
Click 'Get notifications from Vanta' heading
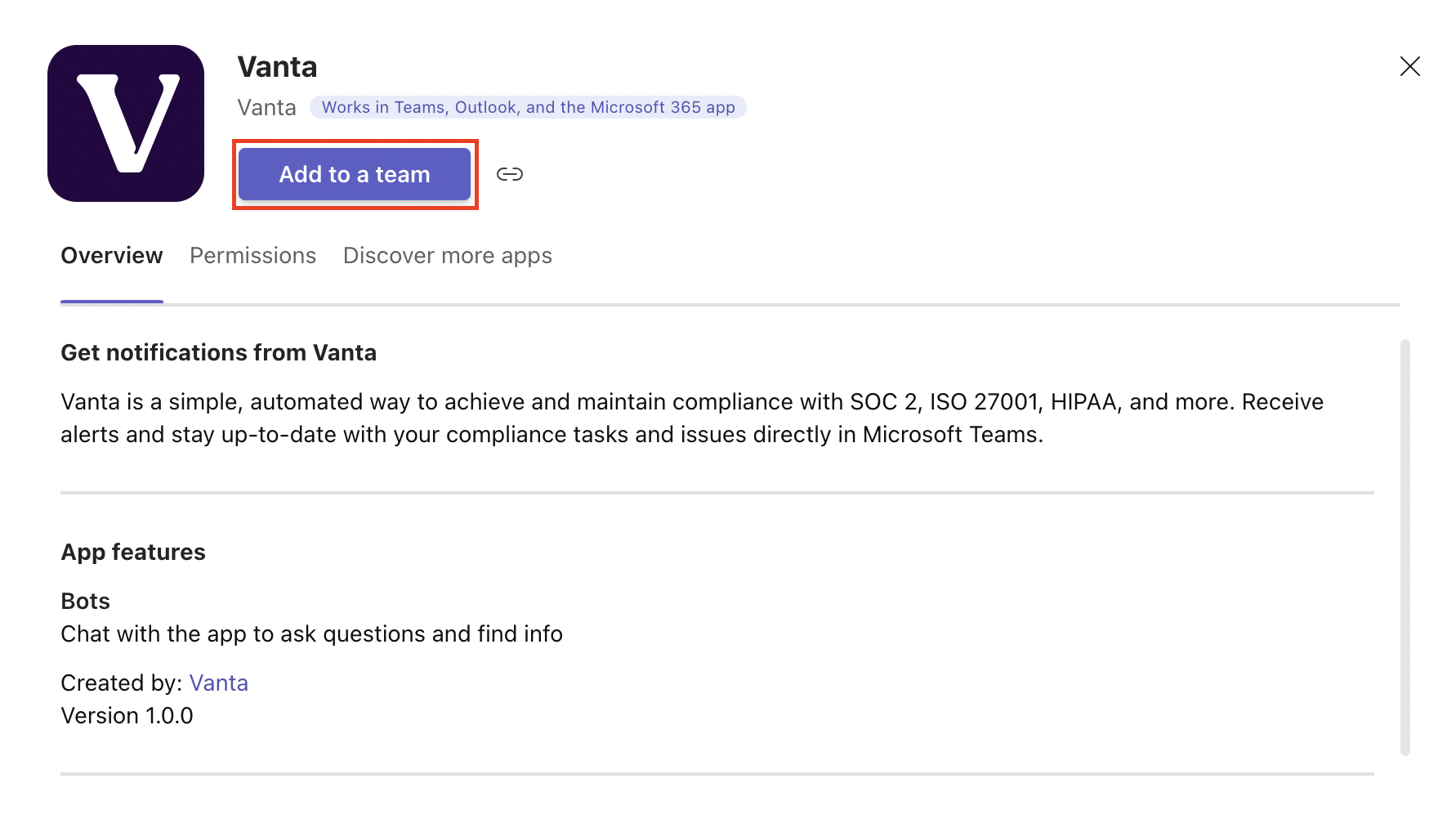(219, 352)
